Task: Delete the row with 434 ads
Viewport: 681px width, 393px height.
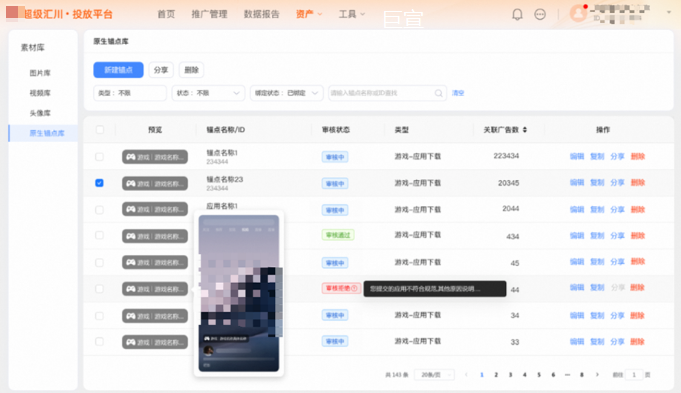Action: pyautogui.click(x=638, y=236)
